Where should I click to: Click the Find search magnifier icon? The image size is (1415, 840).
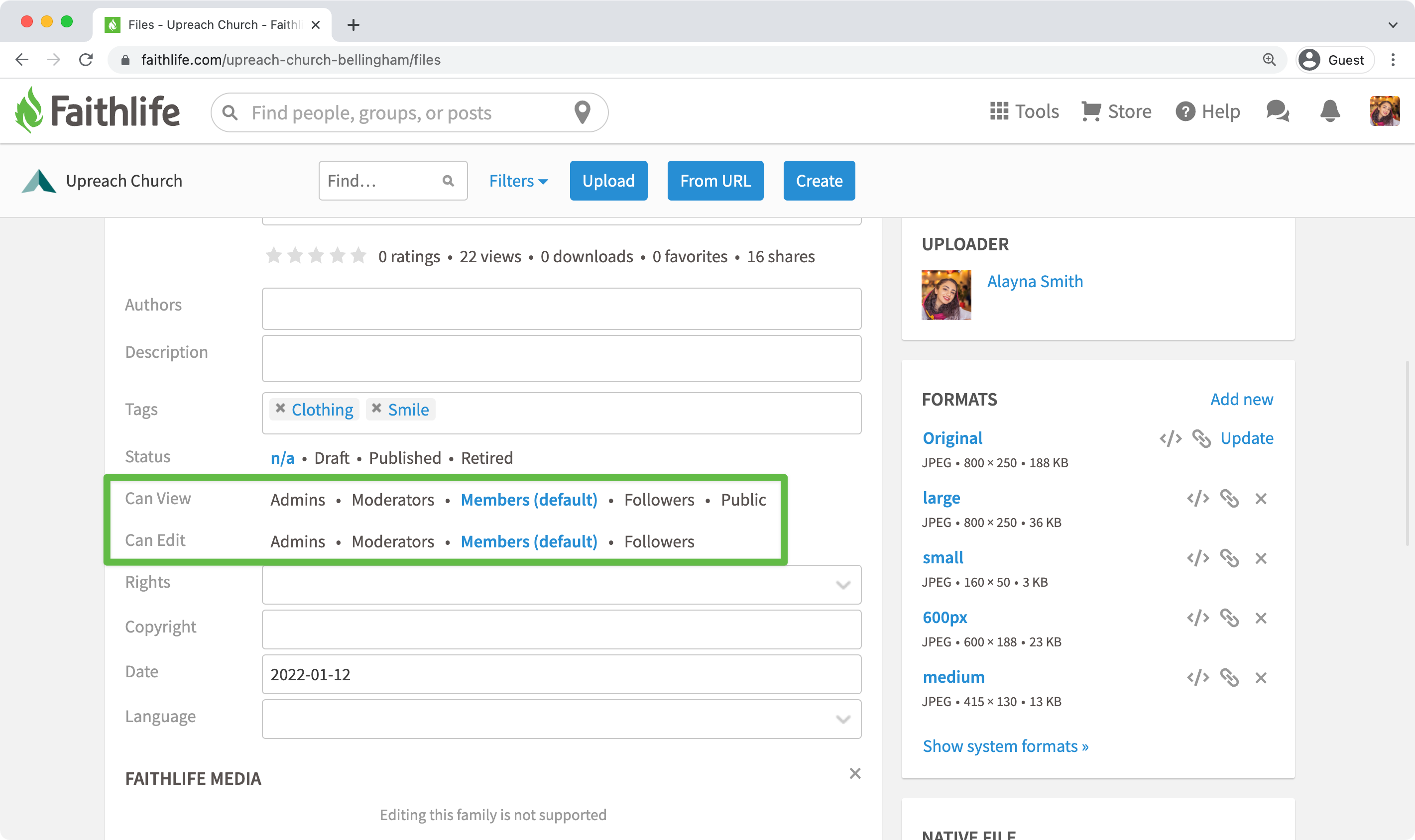[x=448, y=181]
